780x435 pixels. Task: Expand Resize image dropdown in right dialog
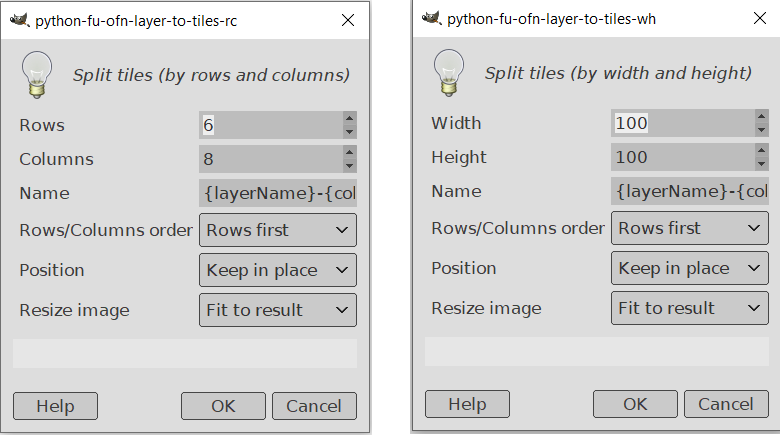pyautogui.click(x=689, y=308)
